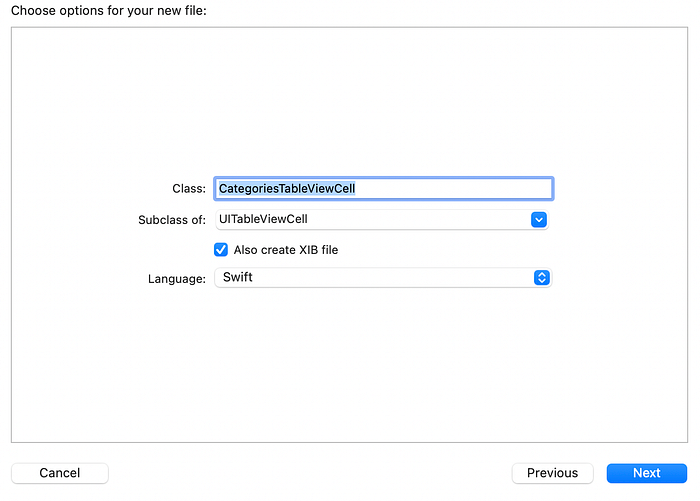Click the 'Subclass of:' label
Screen dimensions: 700x501
coord(172,220)
